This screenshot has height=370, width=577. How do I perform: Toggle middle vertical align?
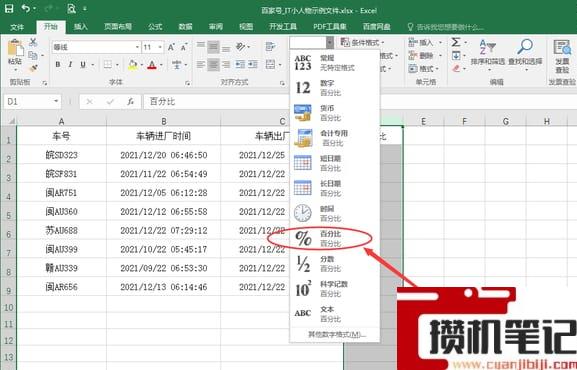point(213,46)
